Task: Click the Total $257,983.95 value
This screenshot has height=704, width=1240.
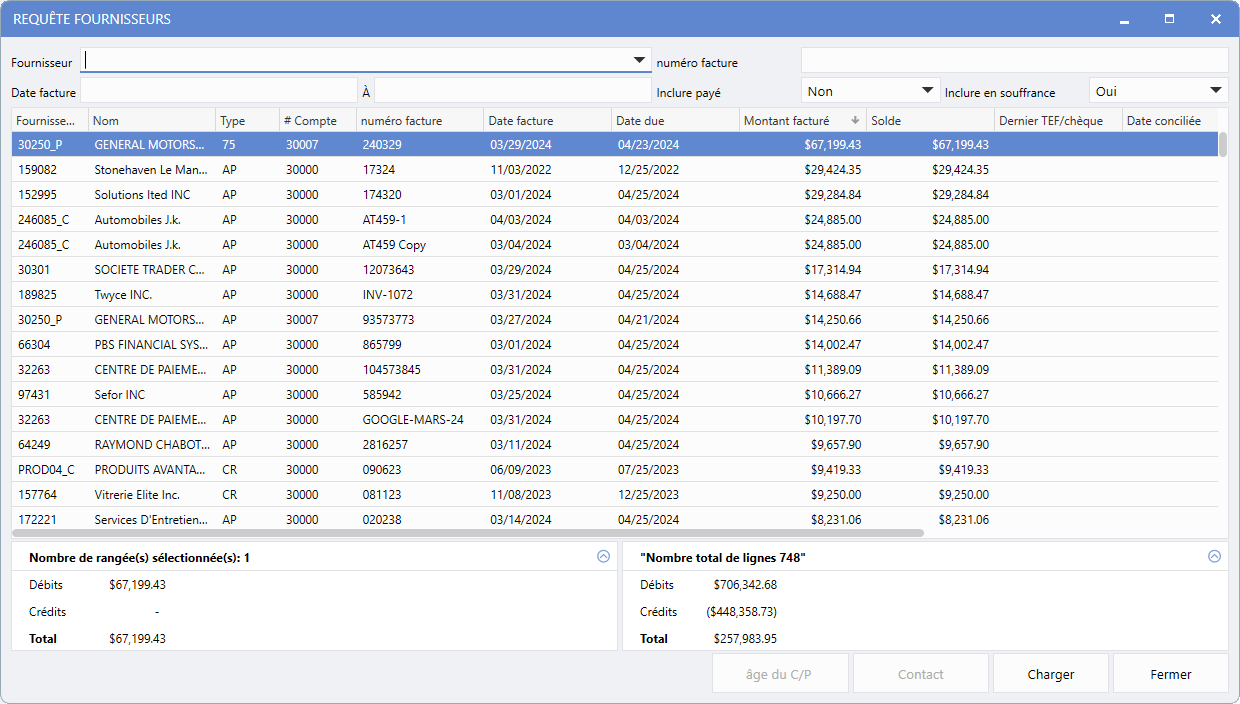Action: point(745,638)
